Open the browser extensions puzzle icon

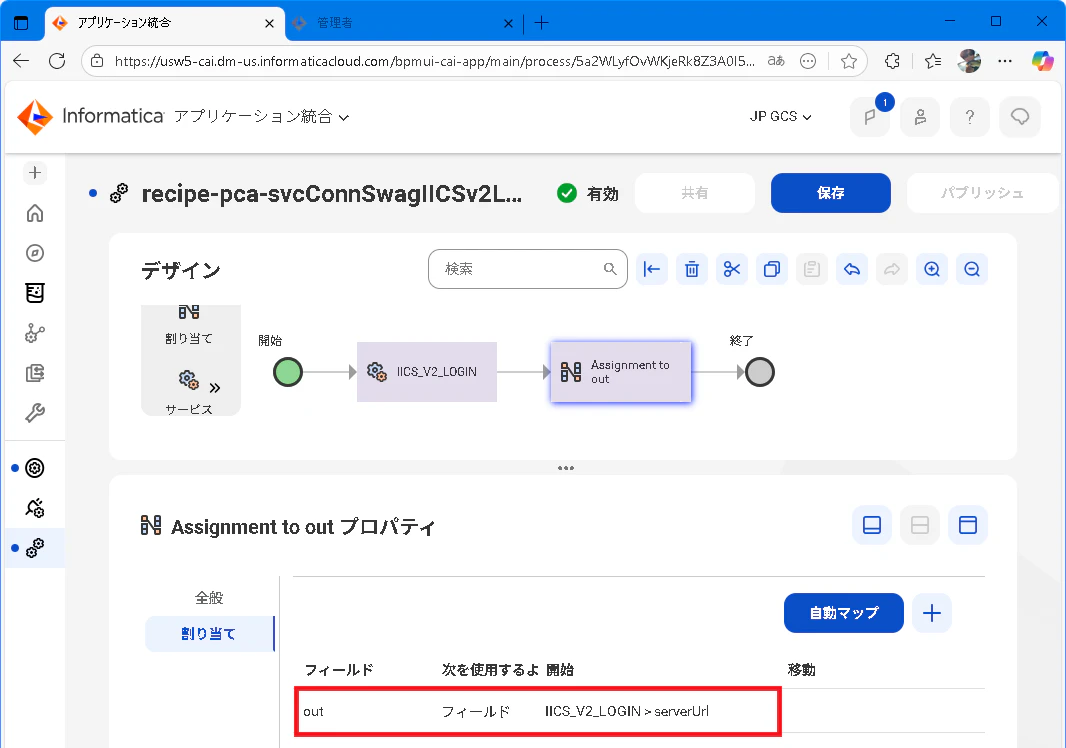[892, 61]
